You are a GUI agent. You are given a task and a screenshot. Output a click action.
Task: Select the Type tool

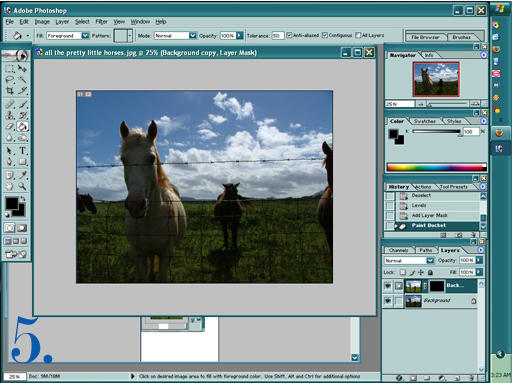click(22, 151)
